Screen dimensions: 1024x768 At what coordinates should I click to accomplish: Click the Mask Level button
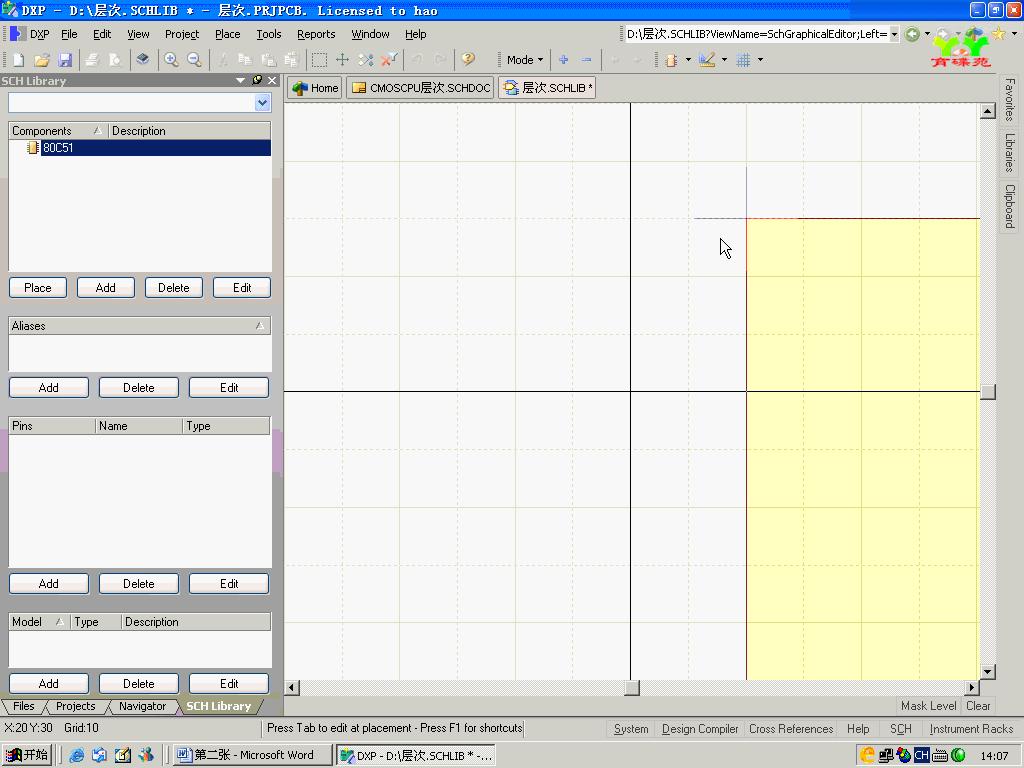tap(929, 706)
